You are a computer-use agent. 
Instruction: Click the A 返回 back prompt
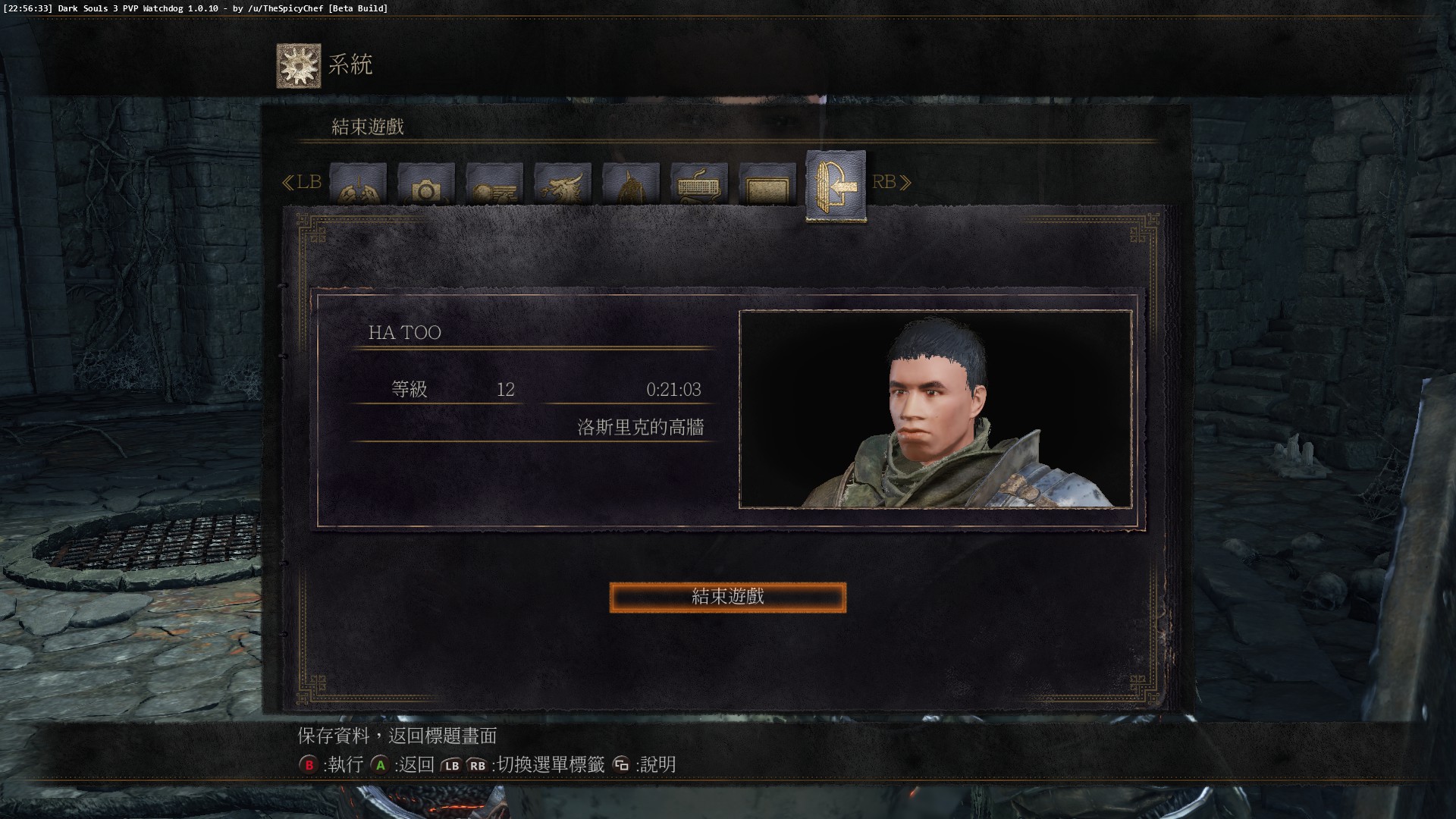(x=403, y=764)
